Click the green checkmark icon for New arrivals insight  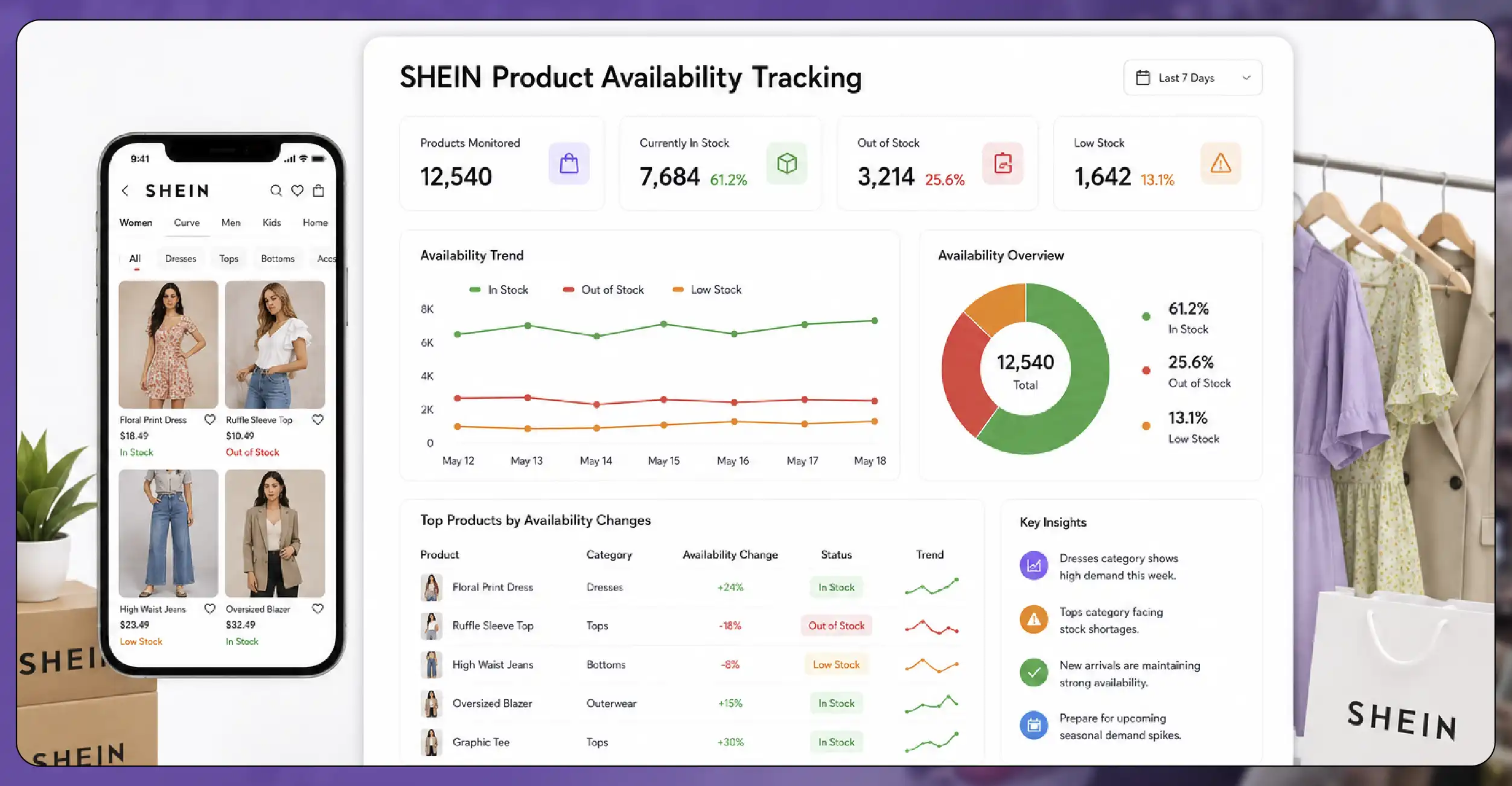[x=1034, y=673]
